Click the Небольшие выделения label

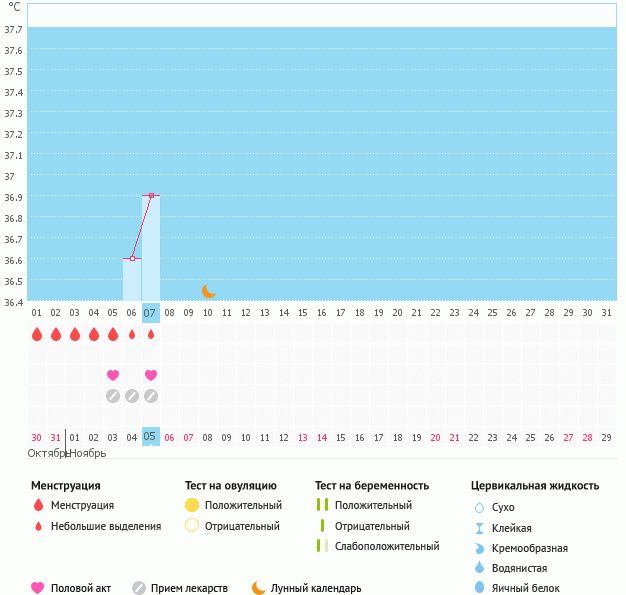[106, 526]
